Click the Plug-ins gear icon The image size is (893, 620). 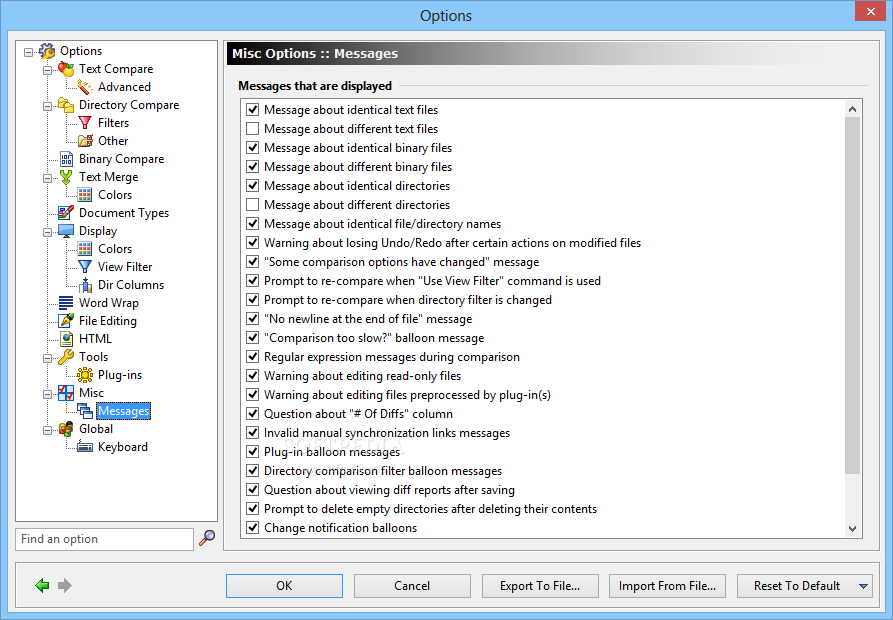[85, 375]
